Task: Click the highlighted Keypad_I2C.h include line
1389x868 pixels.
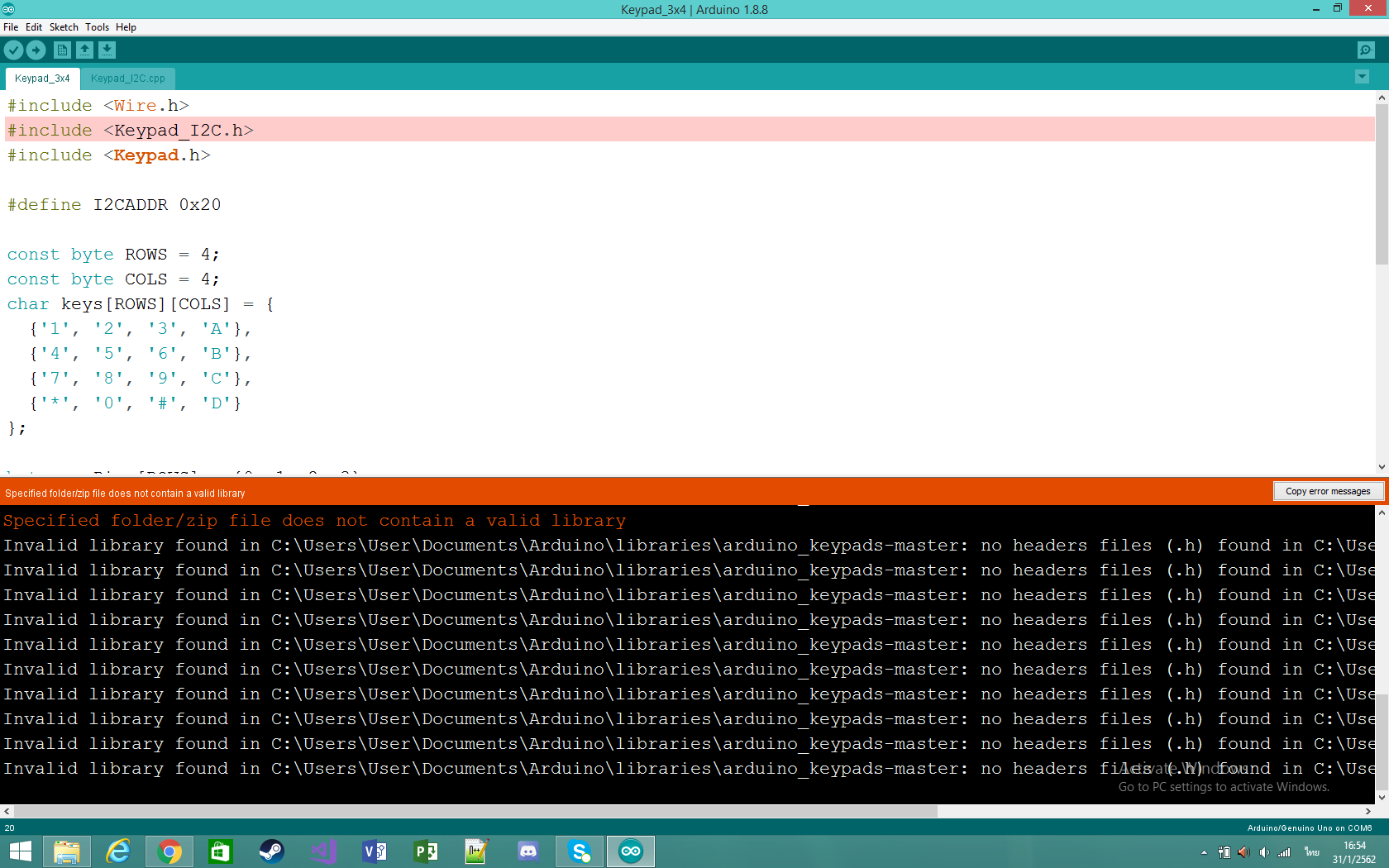Action: click(x=331, y=130)
